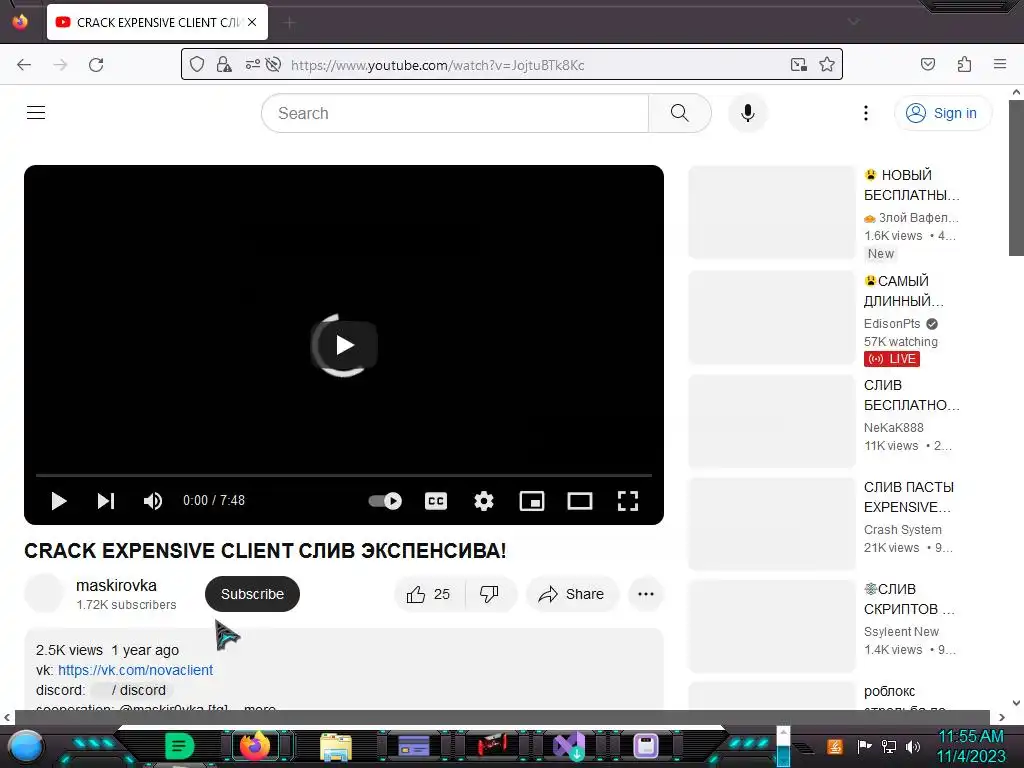Open suggested video СЛИВ ПАСТЫ EXPENSIVE…
Viewport: 1024px width, 768px height.
(x=908, y=497)
